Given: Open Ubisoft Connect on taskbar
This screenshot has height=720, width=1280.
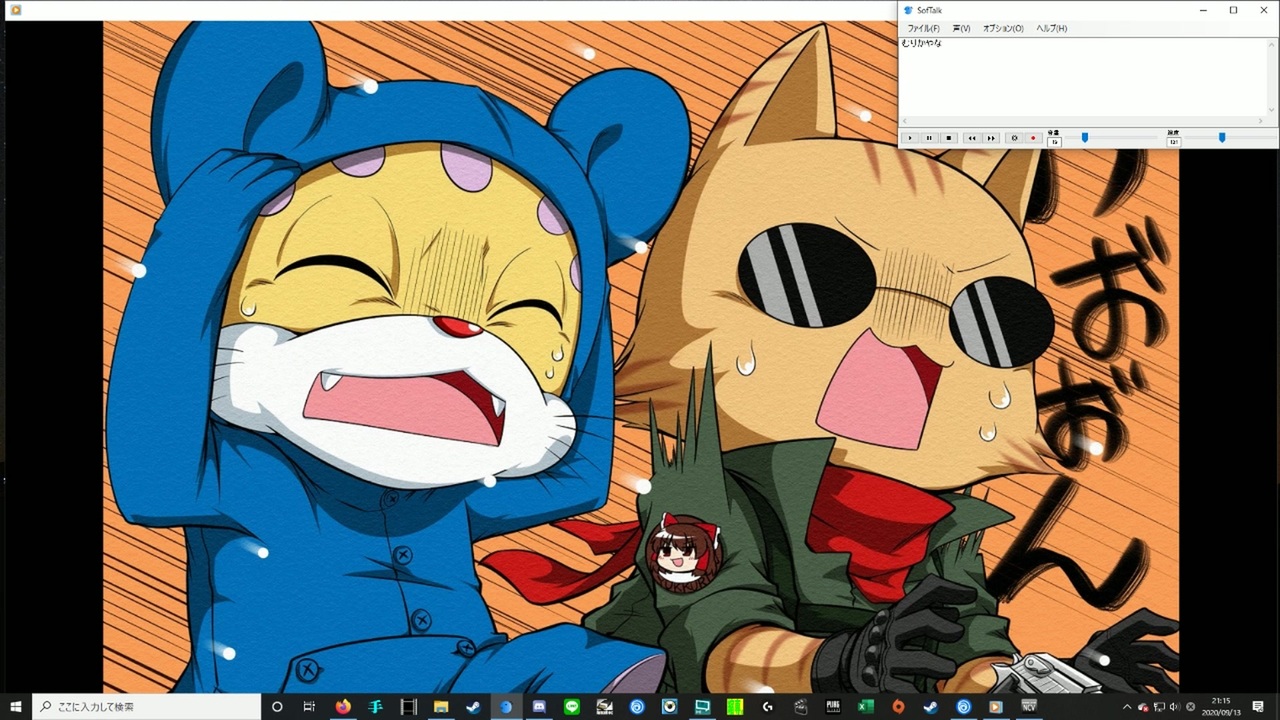Looking at the screenshot, I should click(963, 707).
